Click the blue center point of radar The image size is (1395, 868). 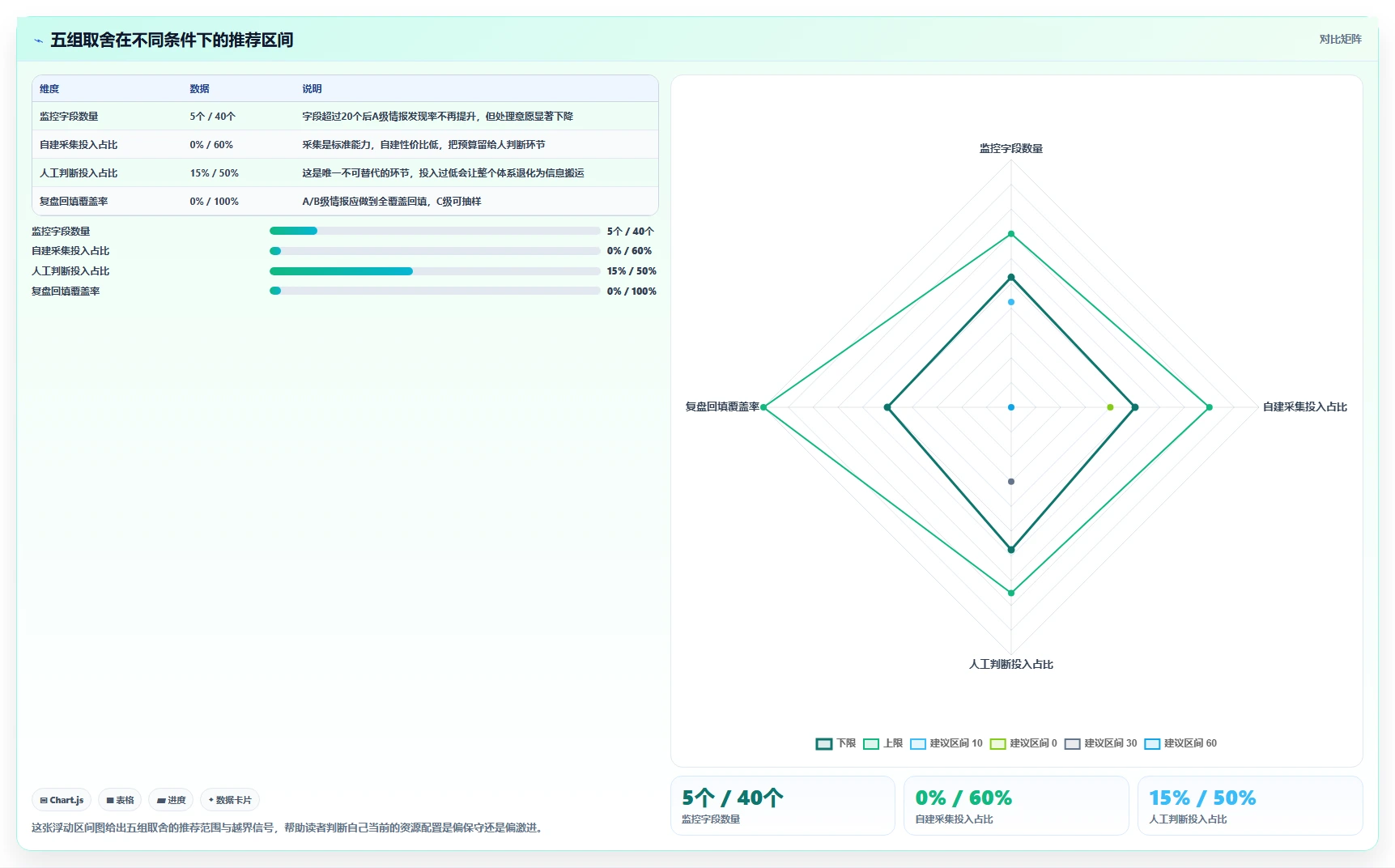tap(1011, 407)
